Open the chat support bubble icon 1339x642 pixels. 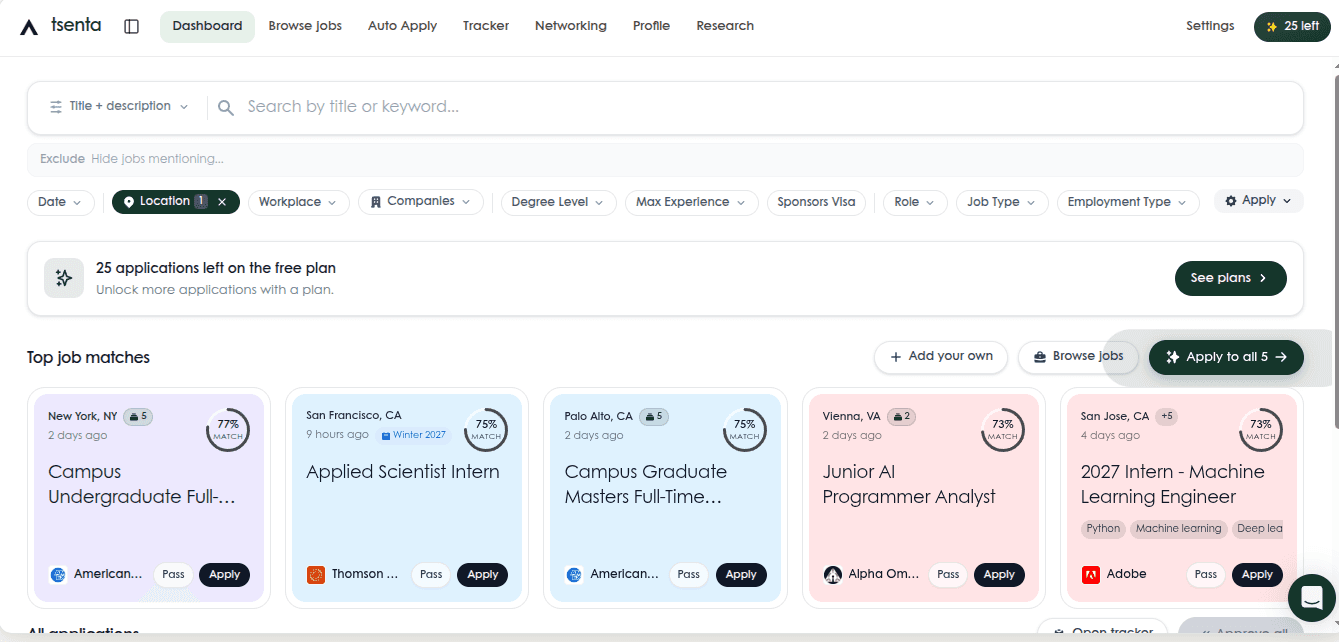click(1312, 598)
